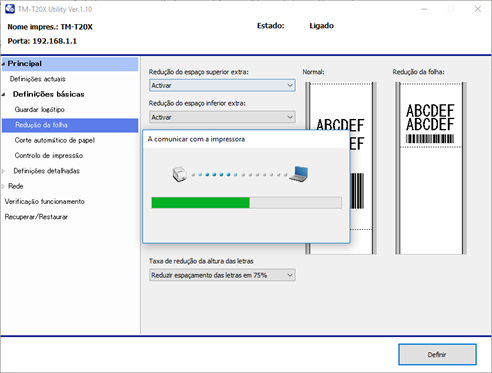Select Definições detalhadas tree item
The height and width of the screenshot is (373, 492).
tap(46, 171)
